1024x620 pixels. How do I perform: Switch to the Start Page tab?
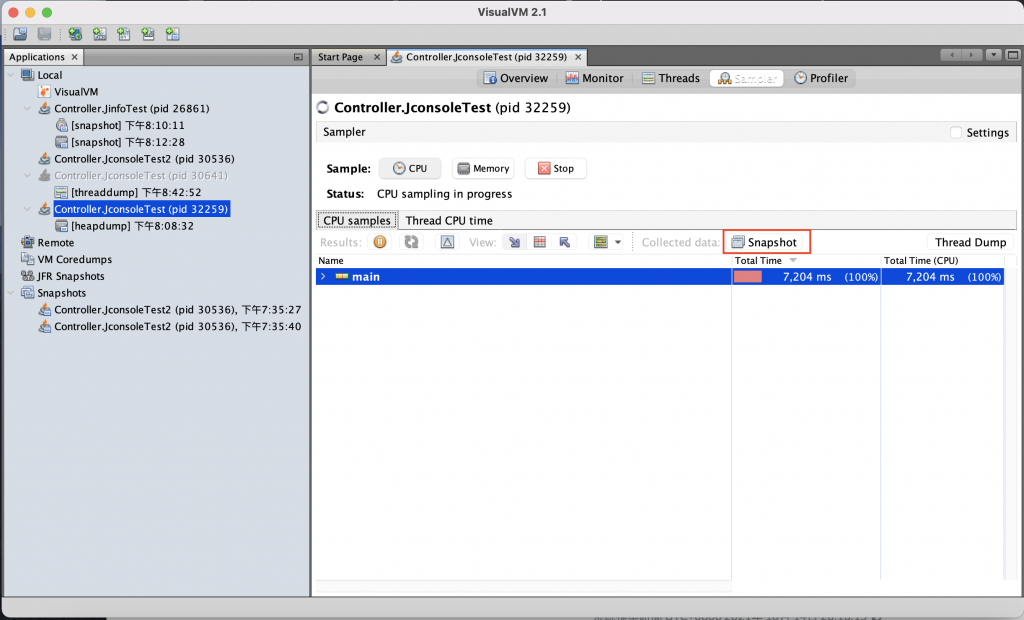point(340,57)
